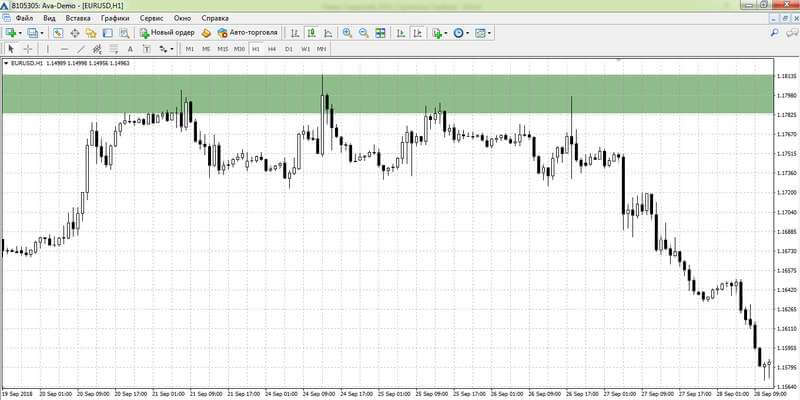This screenshot has width=800, height=400.
Task: Click the date time scale below chart
Action: 388,394
